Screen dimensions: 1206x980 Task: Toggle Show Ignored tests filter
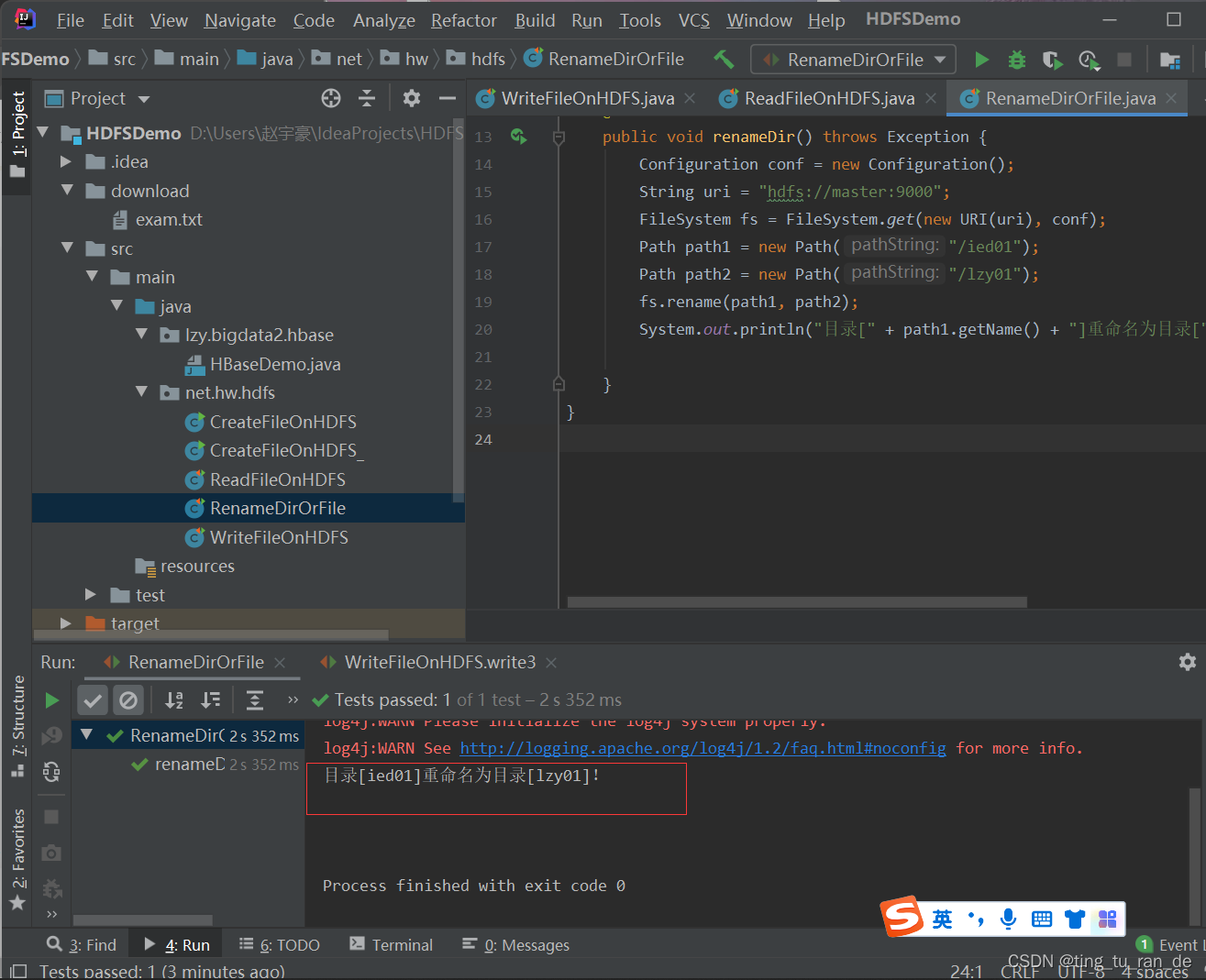(128, 699)
